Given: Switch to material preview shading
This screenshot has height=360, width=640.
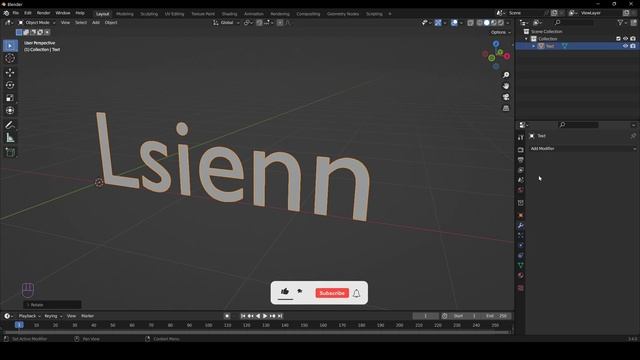Looking at the screenshot, I should [x=493, y=23].
